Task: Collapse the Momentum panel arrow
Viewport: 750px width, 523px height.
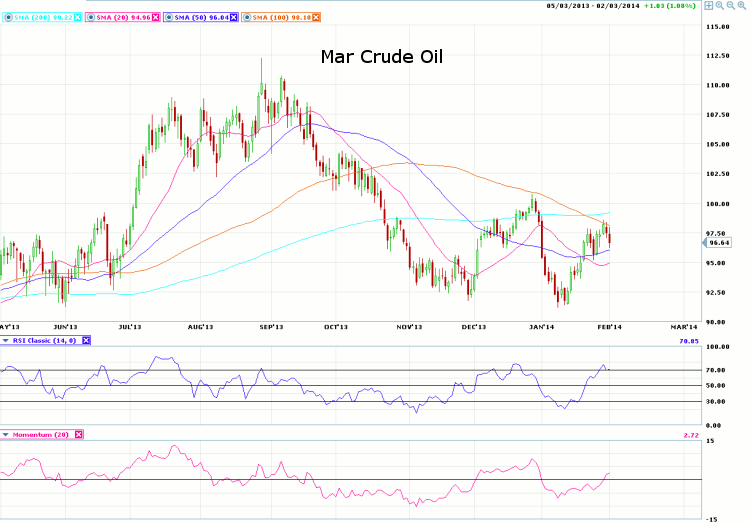Action: [5, 434]
